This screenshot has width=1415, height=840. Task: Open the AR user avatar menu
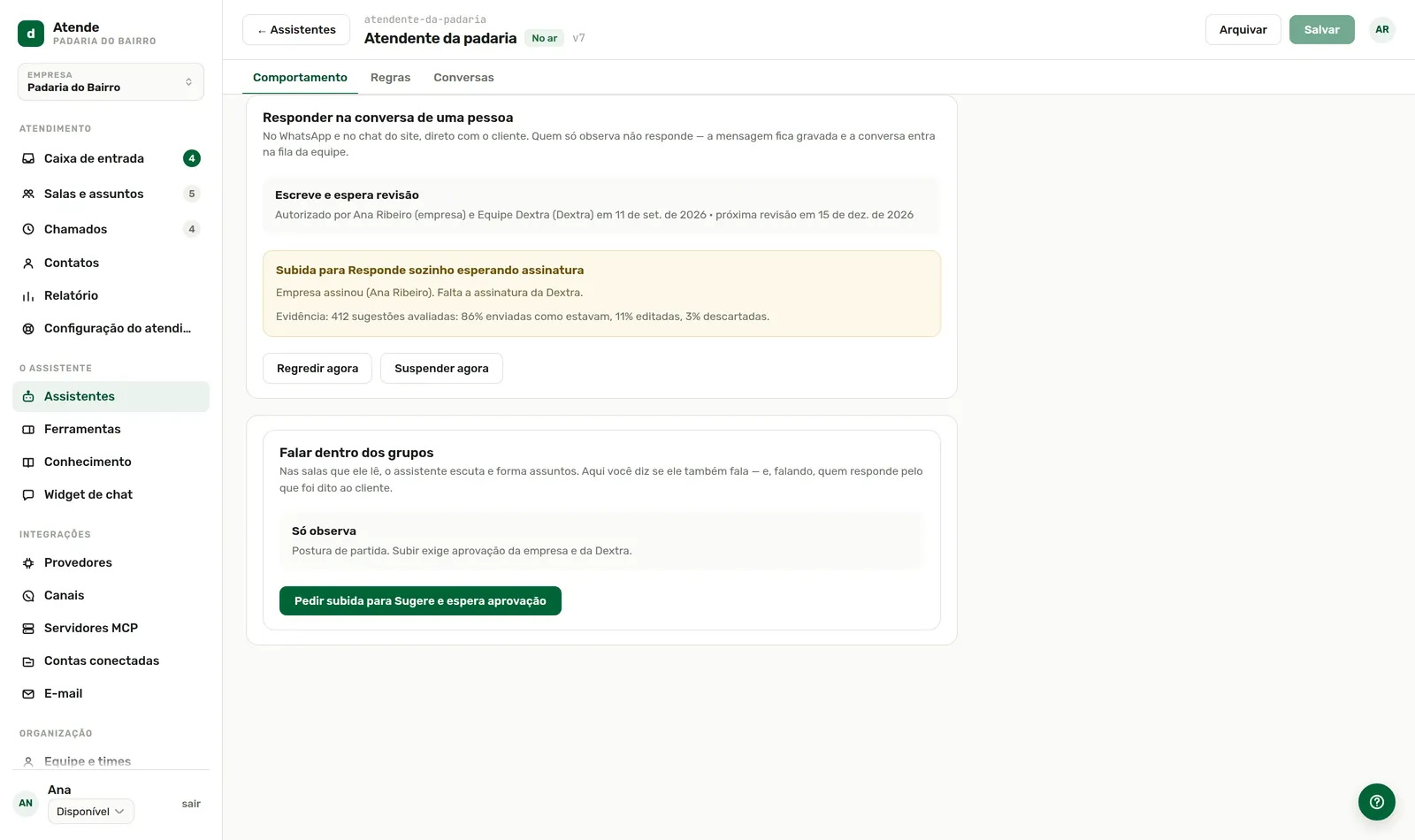(x=1382, y=29)
